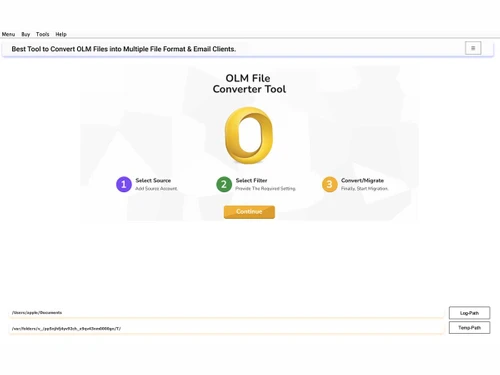The width and height of the screenshot is (500, 375).
Task: Click the log path field /Users/apple/Documents
Action: pyautogui.click(x=227, y=313)
